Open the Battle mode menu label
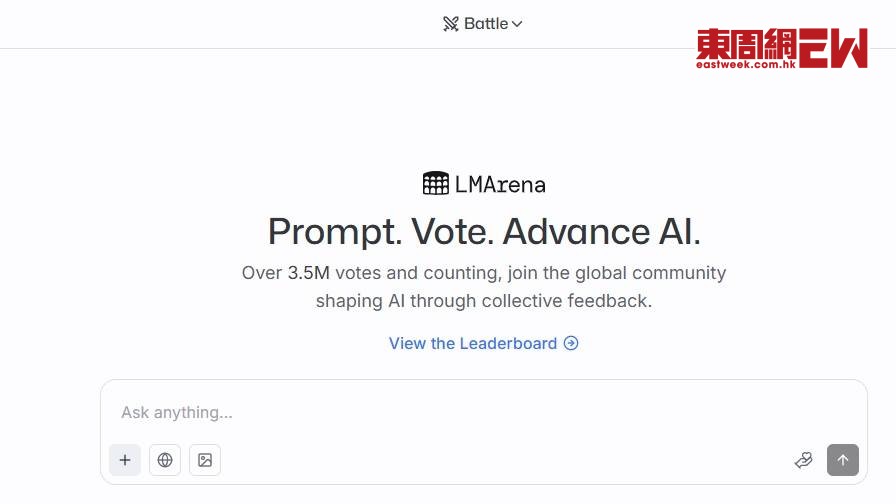Viewport: 896px width, 504px height. [486, 24]
